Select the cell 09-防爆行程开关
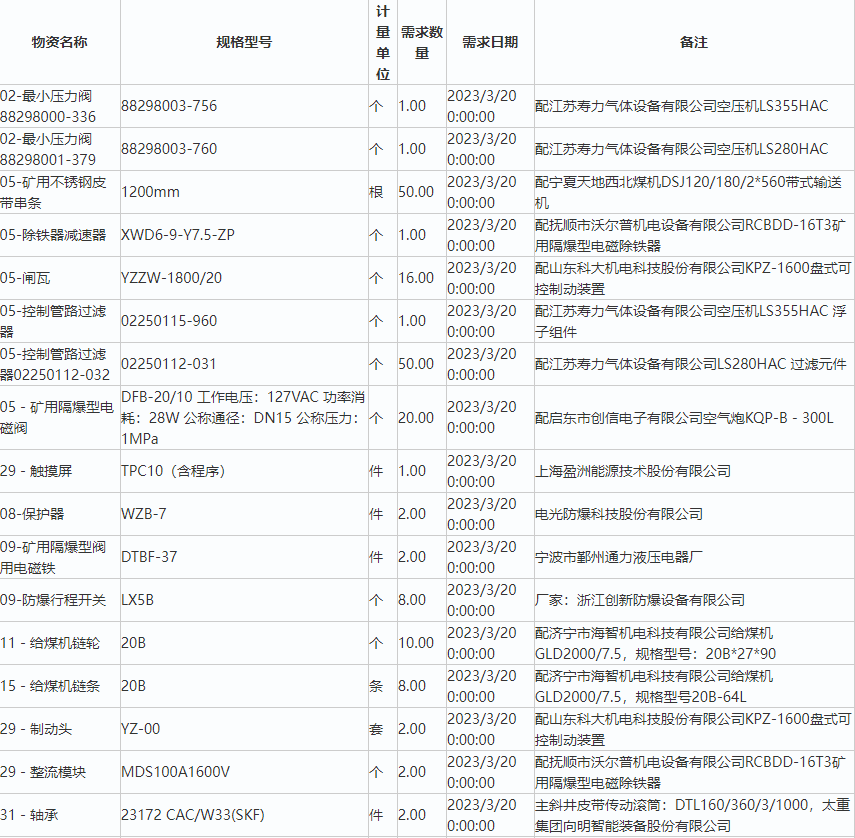This screenshot has width=855, height=838. 59,600
